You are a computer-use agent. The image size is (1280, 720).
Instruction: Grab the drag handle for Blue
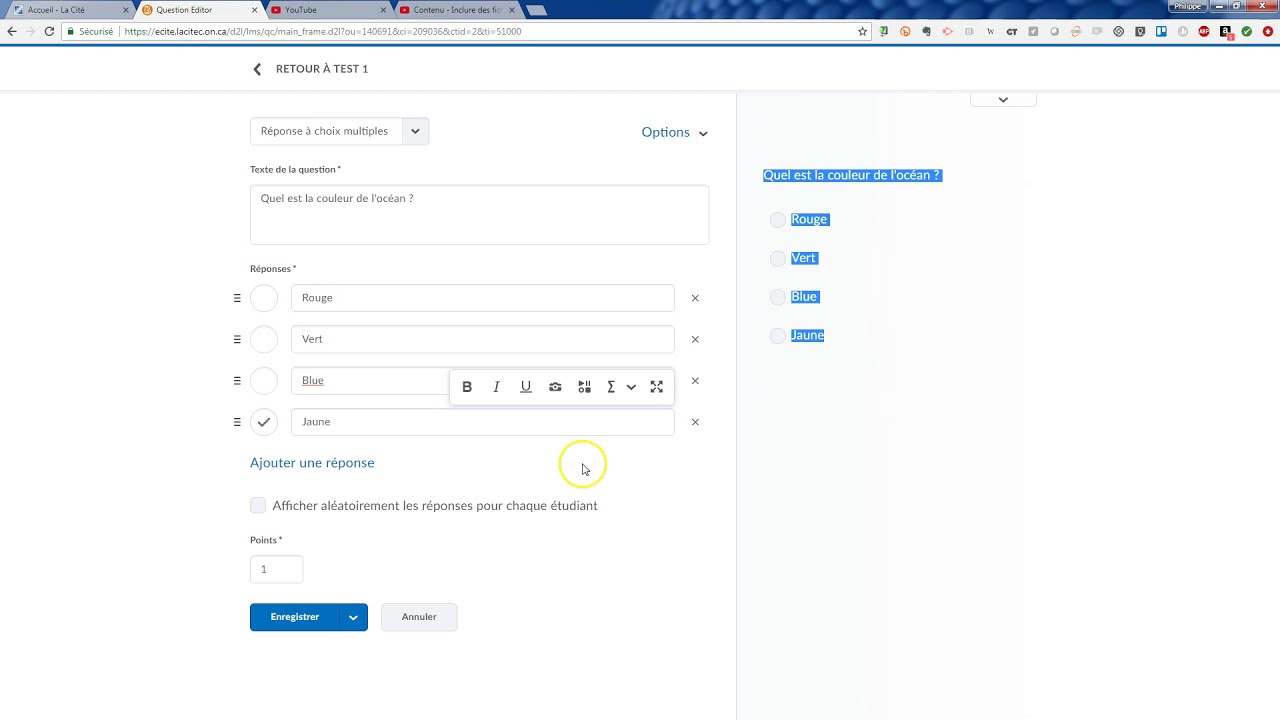point(237,380)
